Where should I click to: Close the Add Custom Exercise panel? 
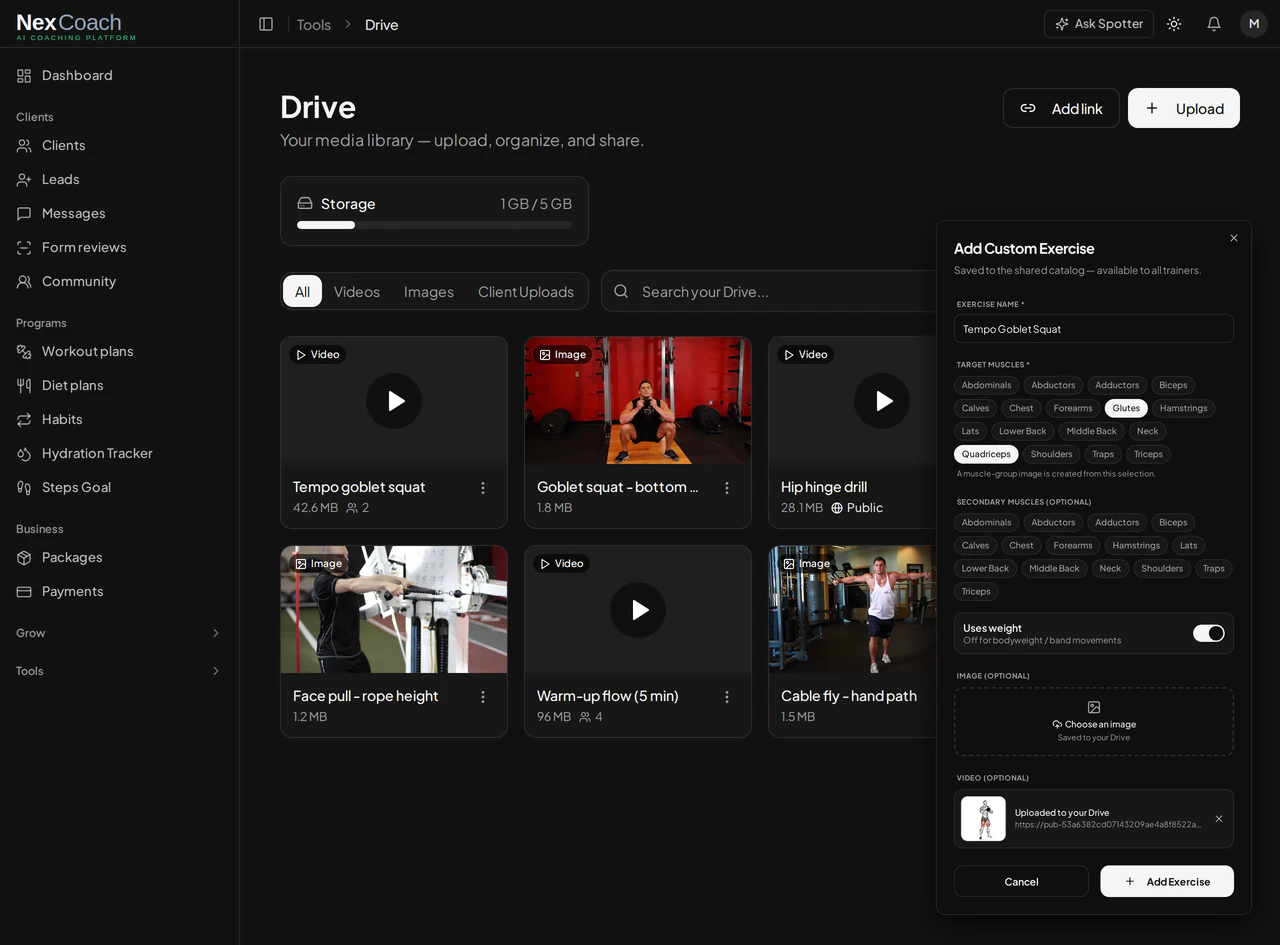click(x=1234, y=238)
